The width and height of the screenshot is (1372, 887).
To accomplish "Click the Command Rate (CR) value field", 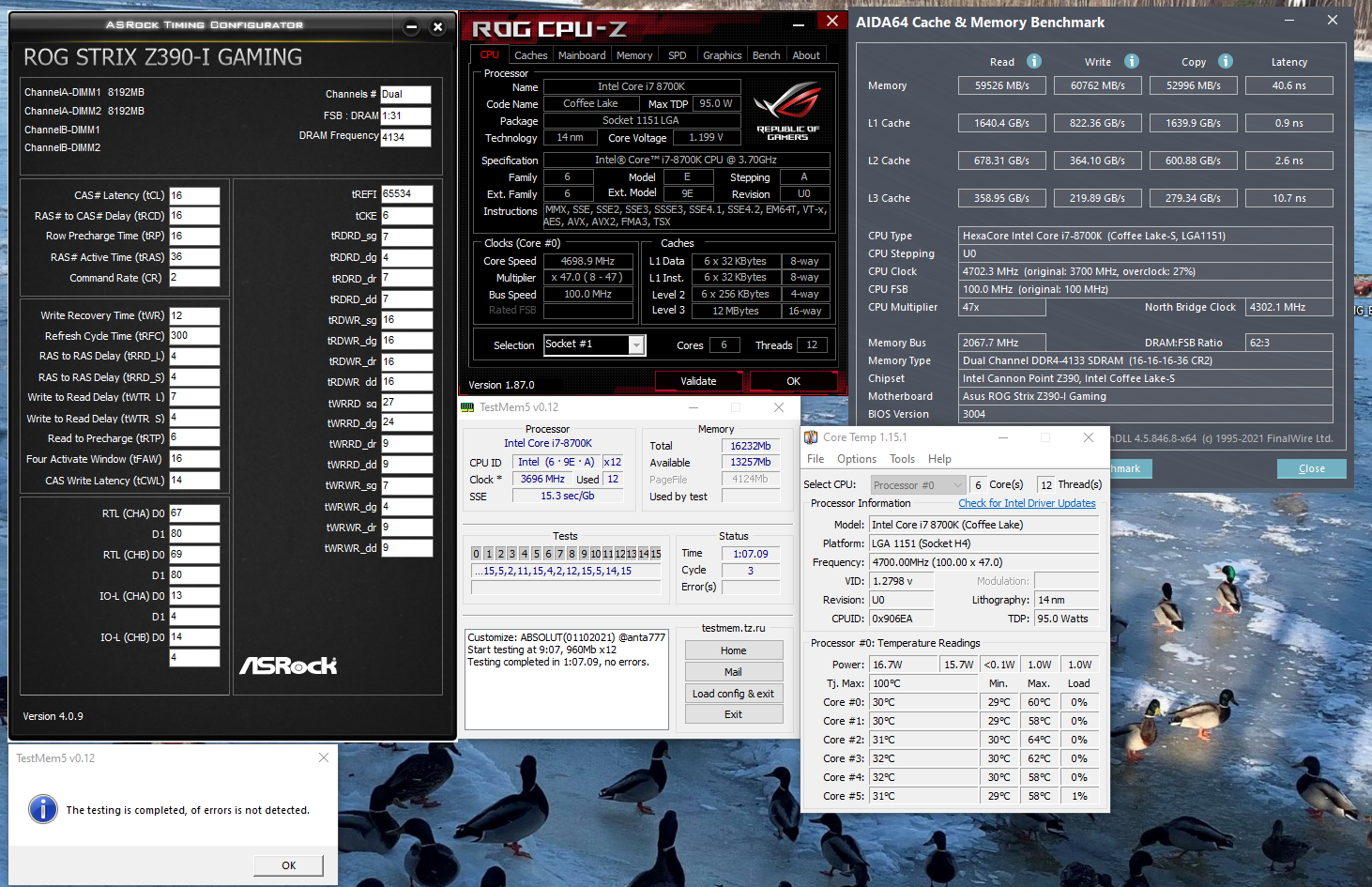I will point(194,278).
